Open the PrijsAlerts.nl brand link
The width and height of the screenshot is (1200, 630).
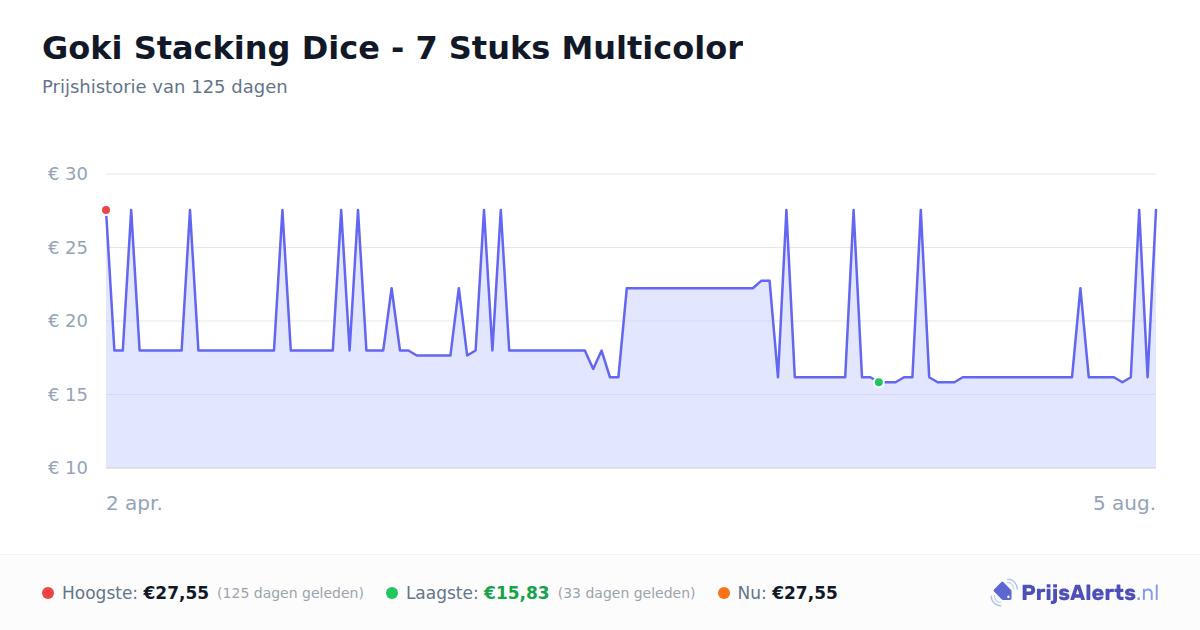pyautogui.click(x=1074, y=593)
